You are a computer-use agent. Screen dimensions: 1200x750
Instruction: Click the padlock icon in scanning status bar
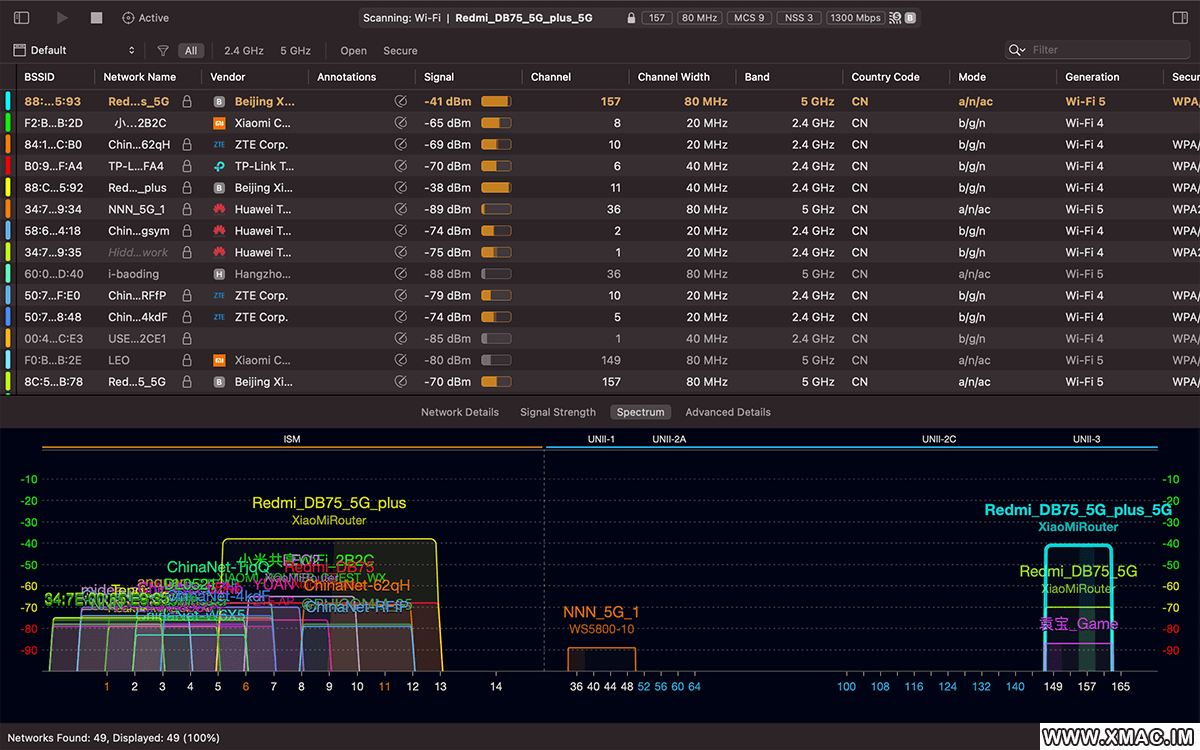pyautogui.click(x=630, y=18)
